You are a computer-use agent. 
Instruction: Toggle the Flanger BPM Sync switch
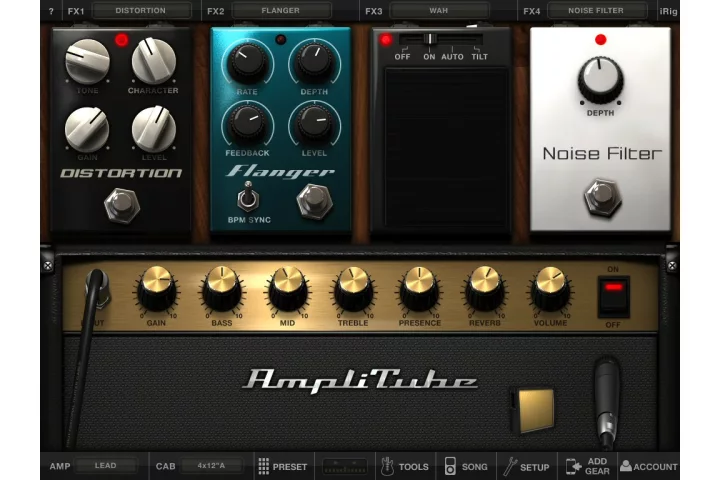click(x=248, y=198)
